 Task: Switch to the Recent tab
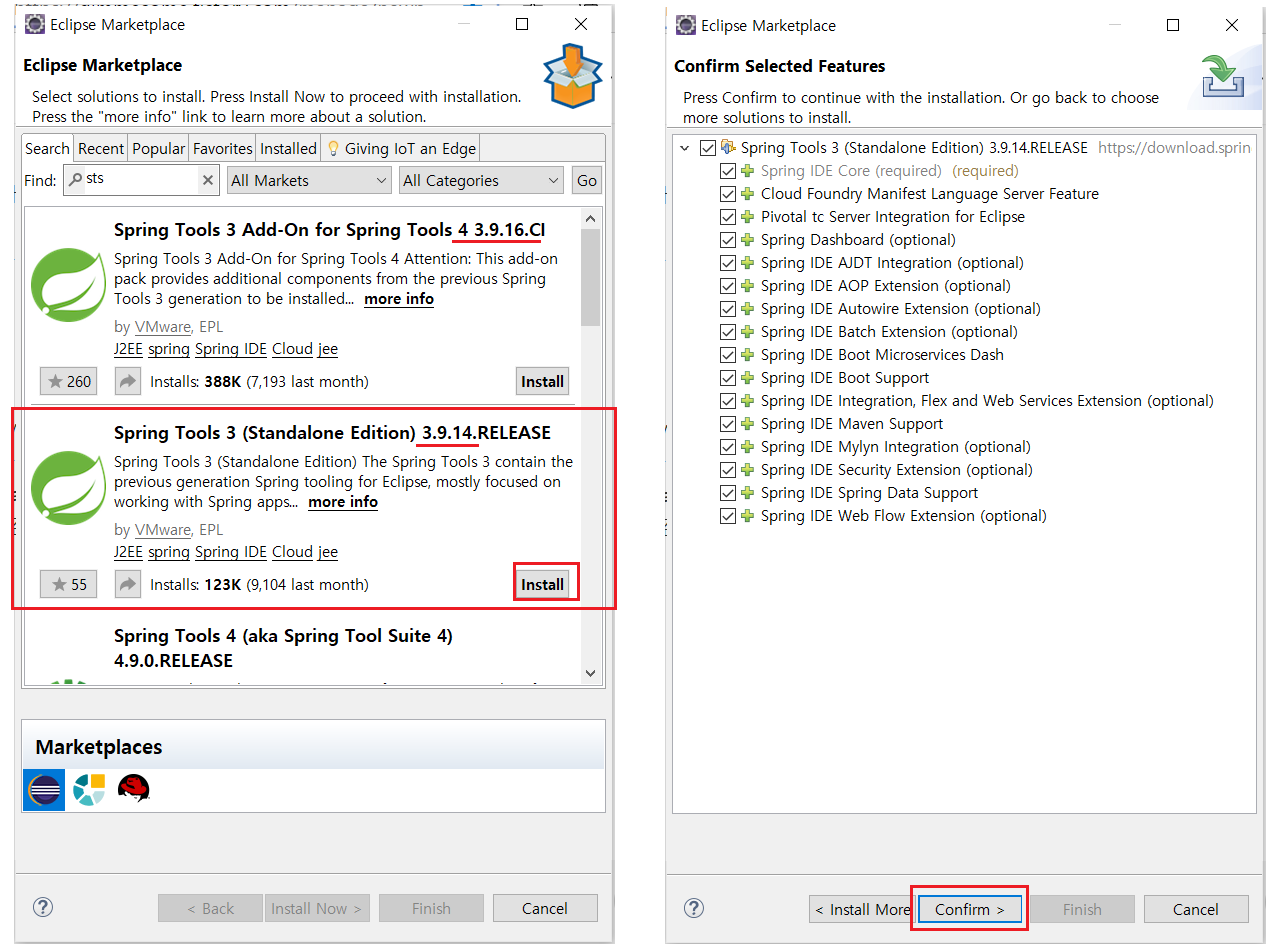[101, 148]
